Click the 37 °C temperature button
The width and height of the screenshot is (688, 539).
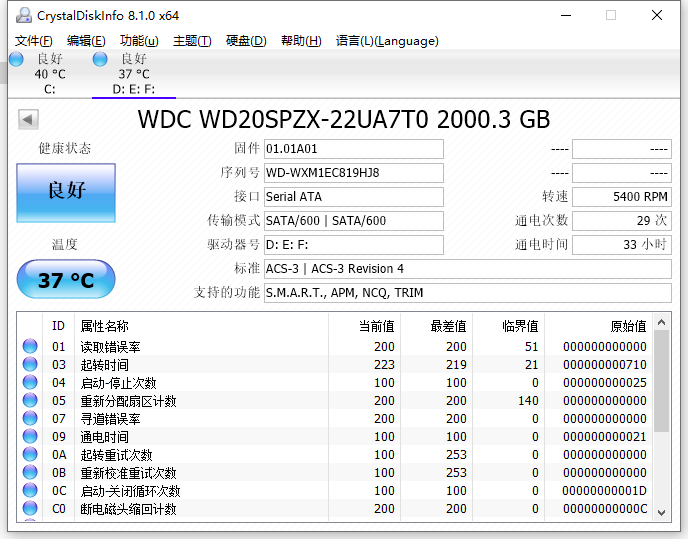(x=66, y=280)
